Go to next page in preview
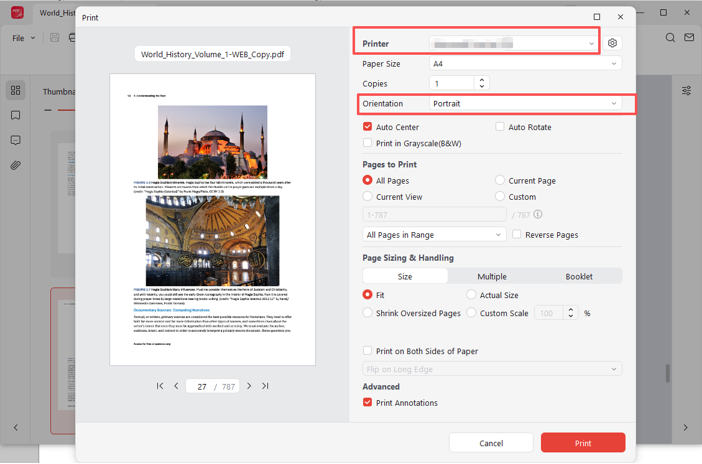Viewport: 702px width, 464px height. [x=249, y=386]
